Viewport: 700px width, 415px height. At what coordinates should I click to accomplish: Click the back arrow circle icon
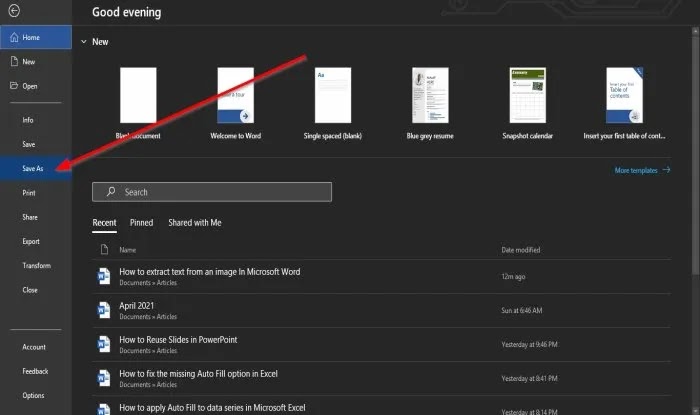coord(14,10)
